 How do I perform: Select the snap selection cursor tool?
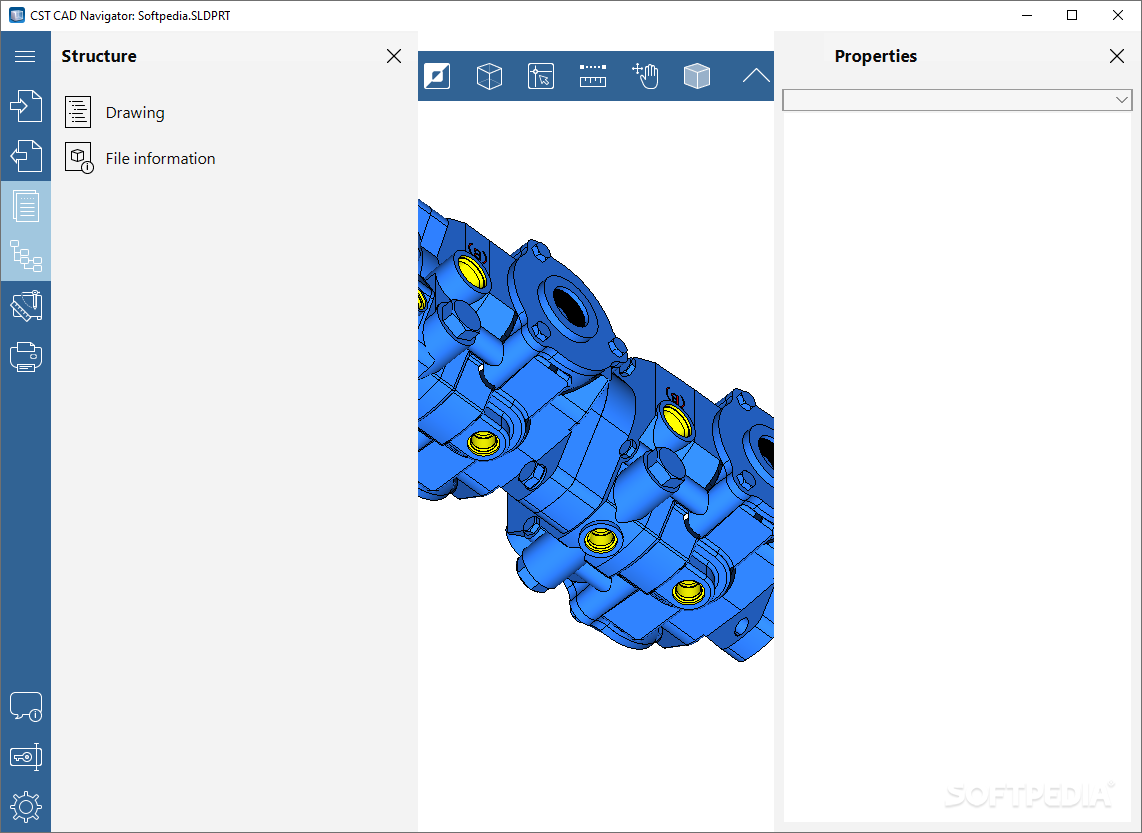coord(540,76)
